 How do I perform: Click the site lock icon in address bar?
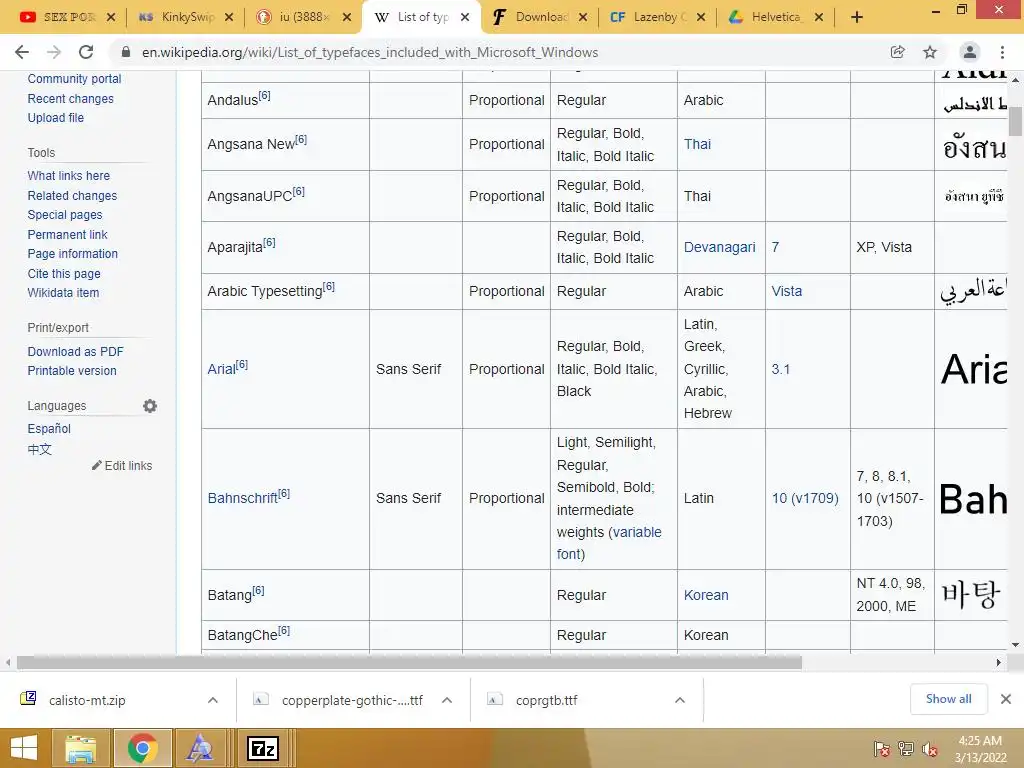pyautogui.click(x=126, y=52)
